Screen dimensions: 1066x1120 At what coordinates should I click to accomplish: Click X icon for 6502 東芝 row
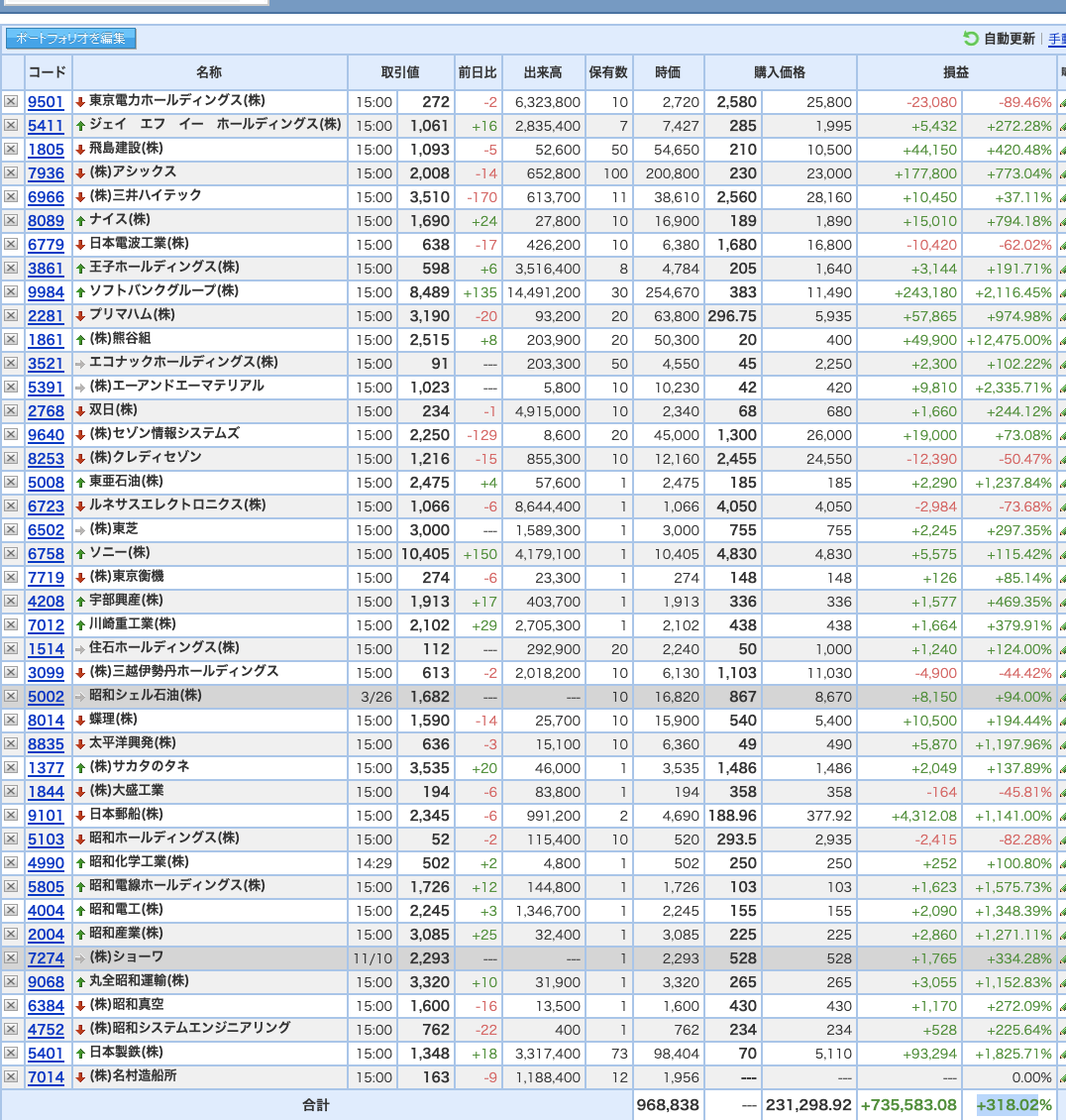(11, 529)
